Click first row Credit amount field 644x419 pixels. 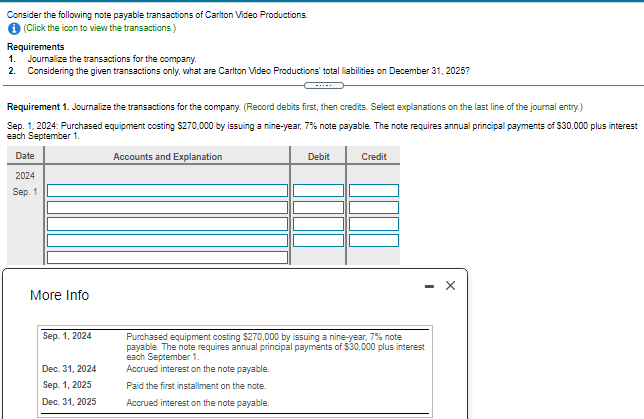pos(374,191)
